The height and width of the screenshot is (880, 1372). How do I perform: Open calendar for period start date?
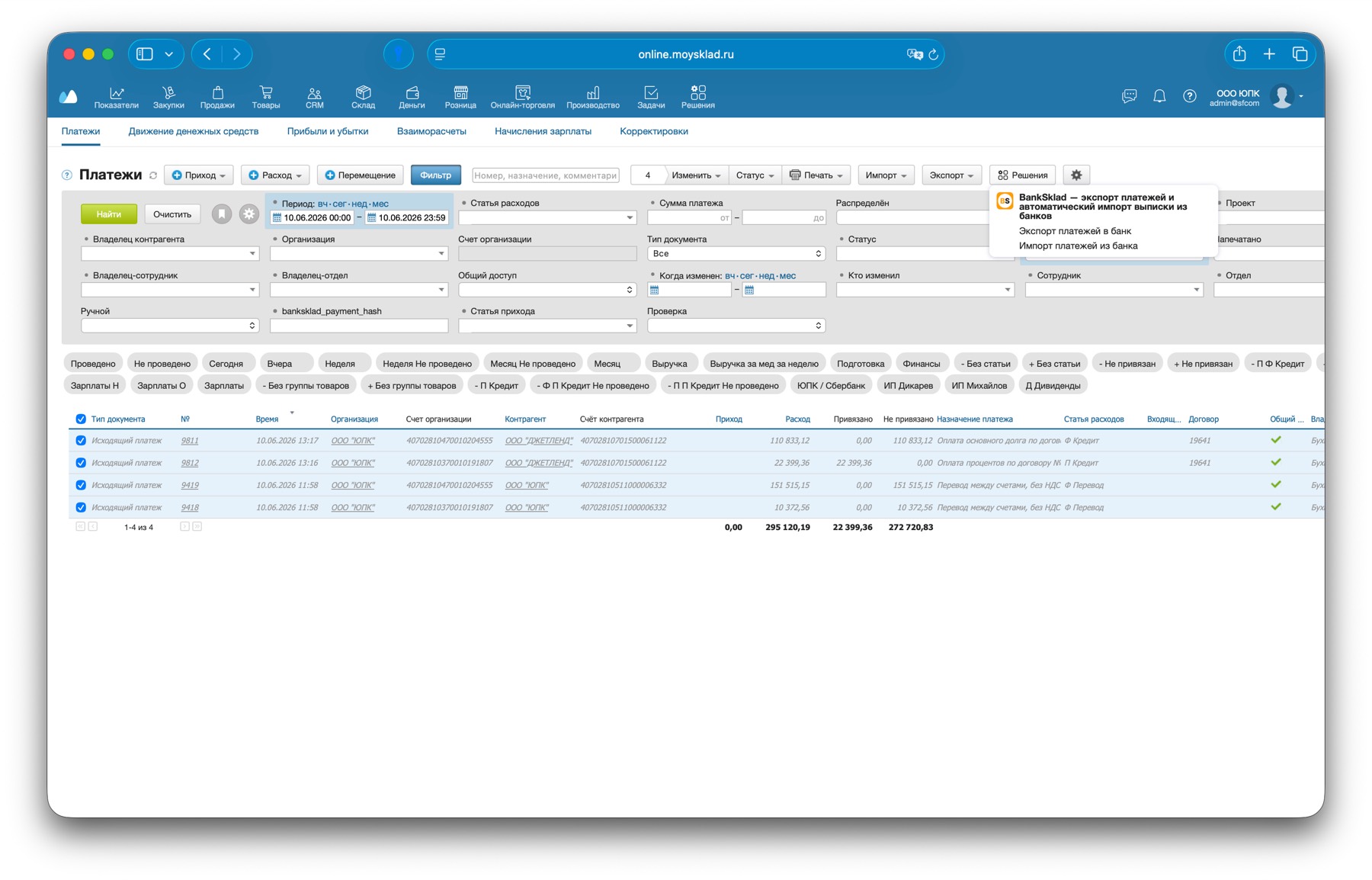(277, 218)
